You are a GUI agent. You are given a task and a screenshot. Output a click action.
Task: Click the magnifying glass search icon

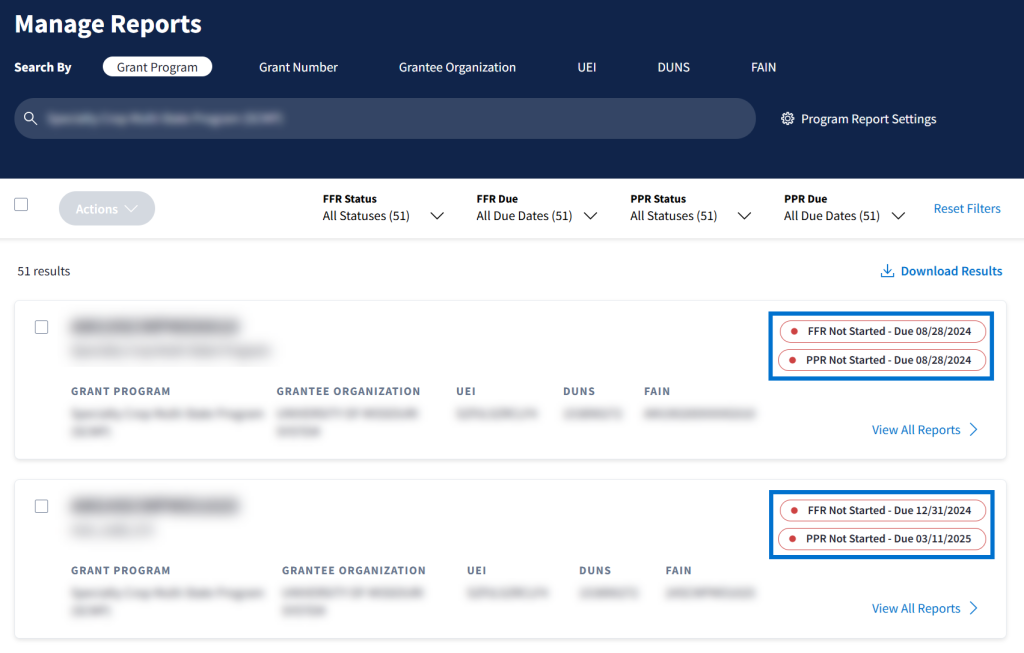coord(31,119)
